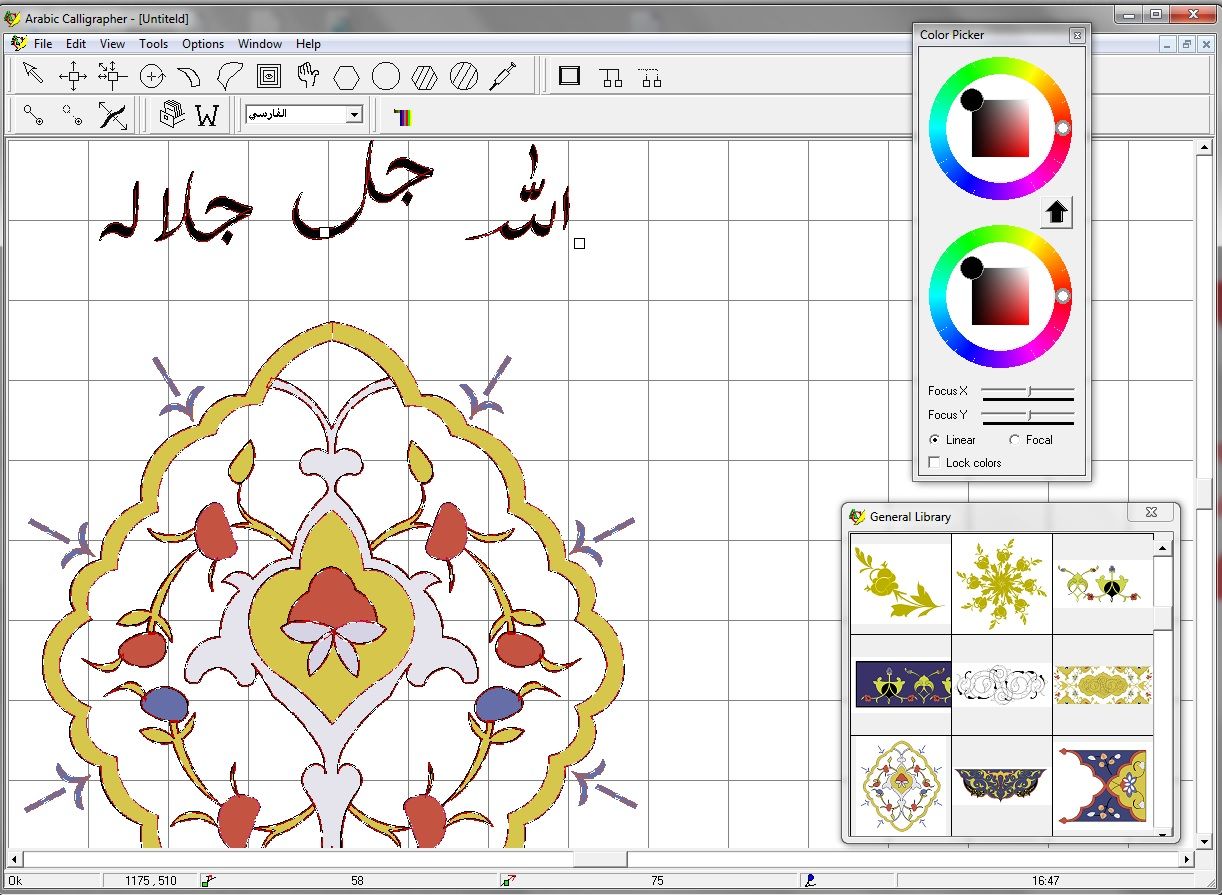This screenshot has width=1222, height=895.
Task: Select the leaf-shaped freeform tool
Action: [229, 75]
